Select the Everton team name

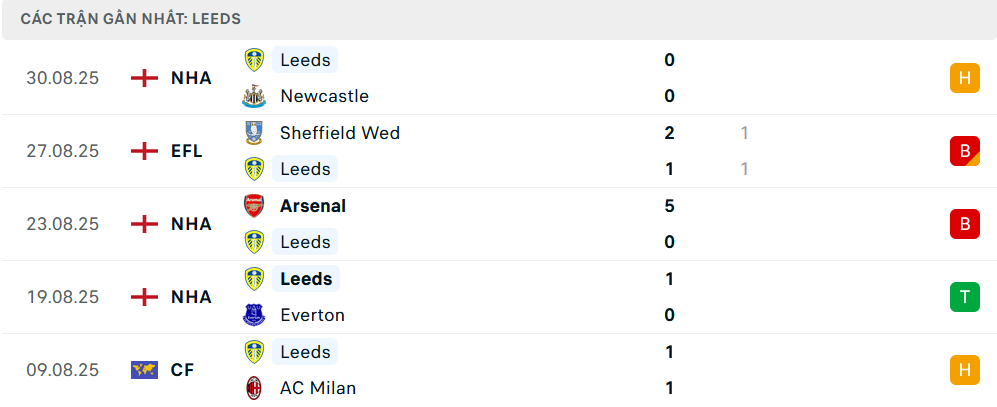tap(312, 315)
